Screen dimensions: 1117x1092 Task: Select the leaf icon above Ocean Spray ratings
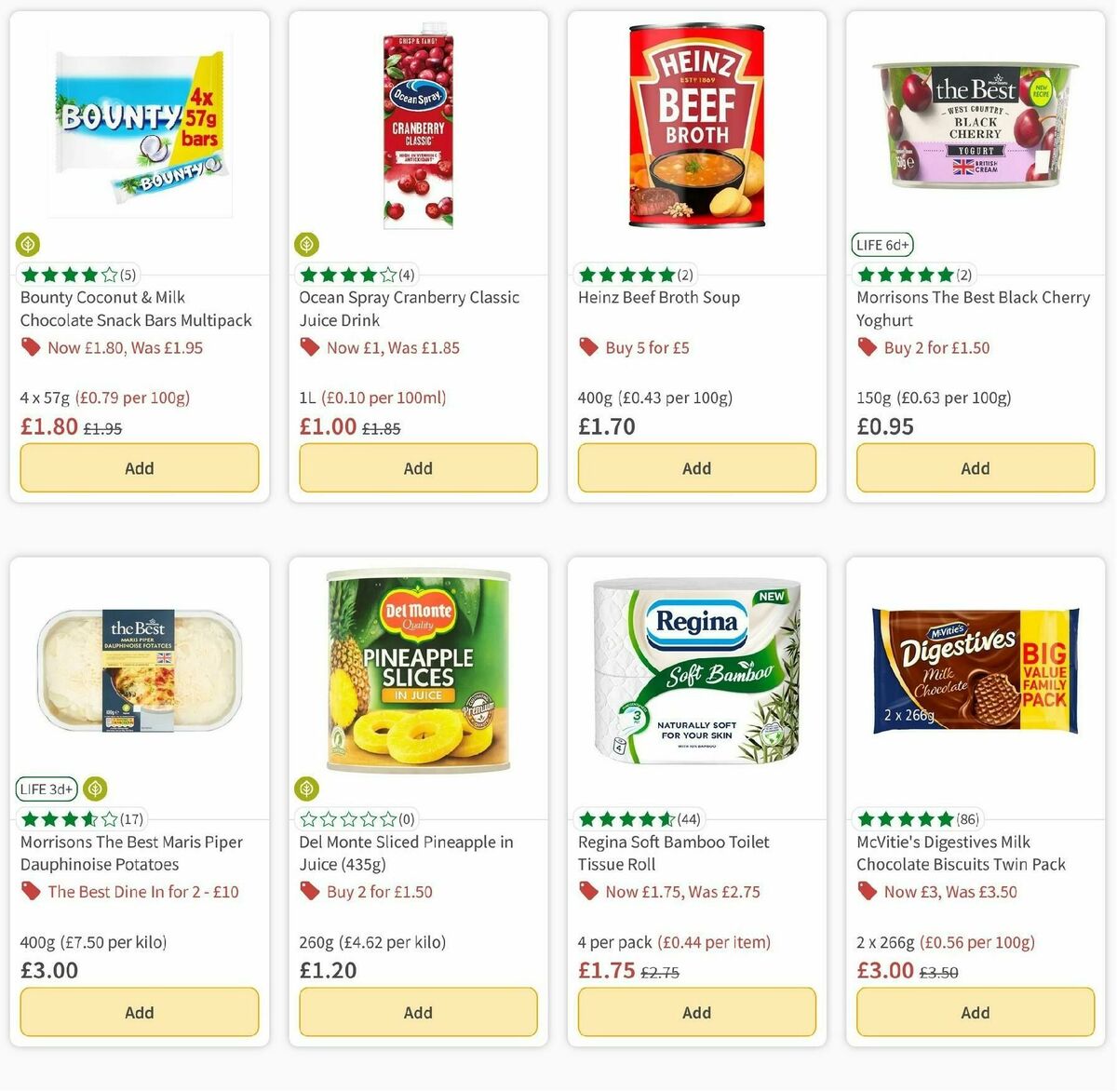click(306, 244)
